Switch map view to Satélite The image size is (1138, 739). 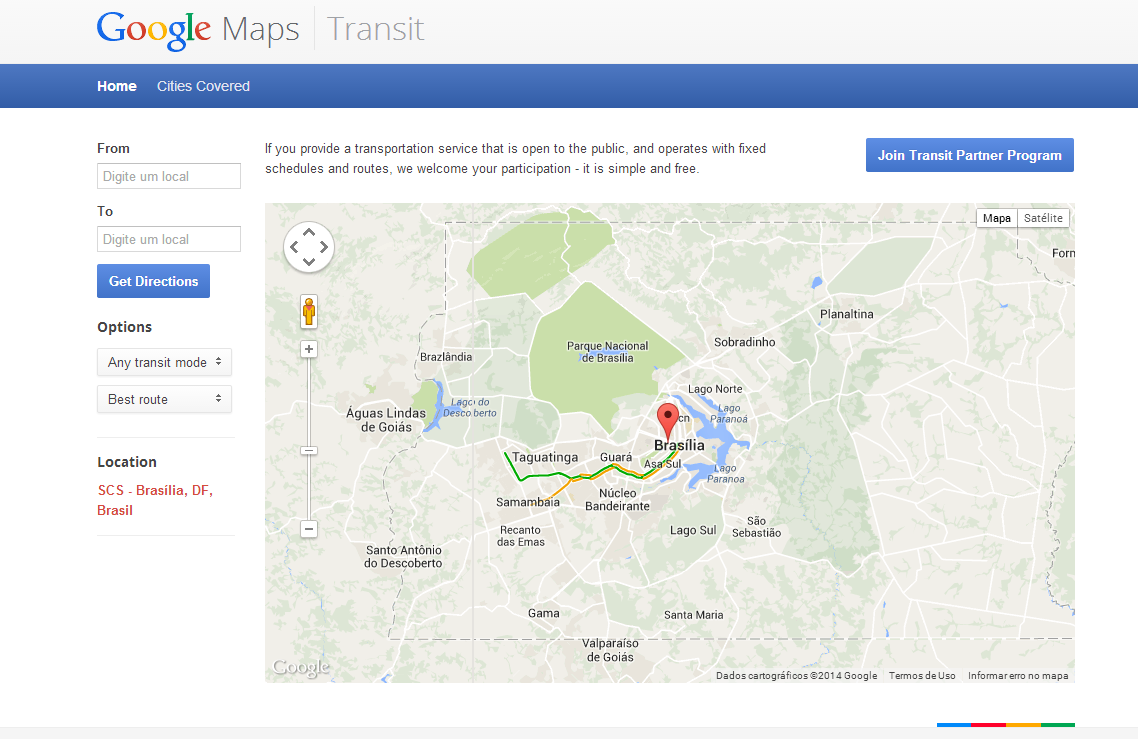coord(1043,218)
